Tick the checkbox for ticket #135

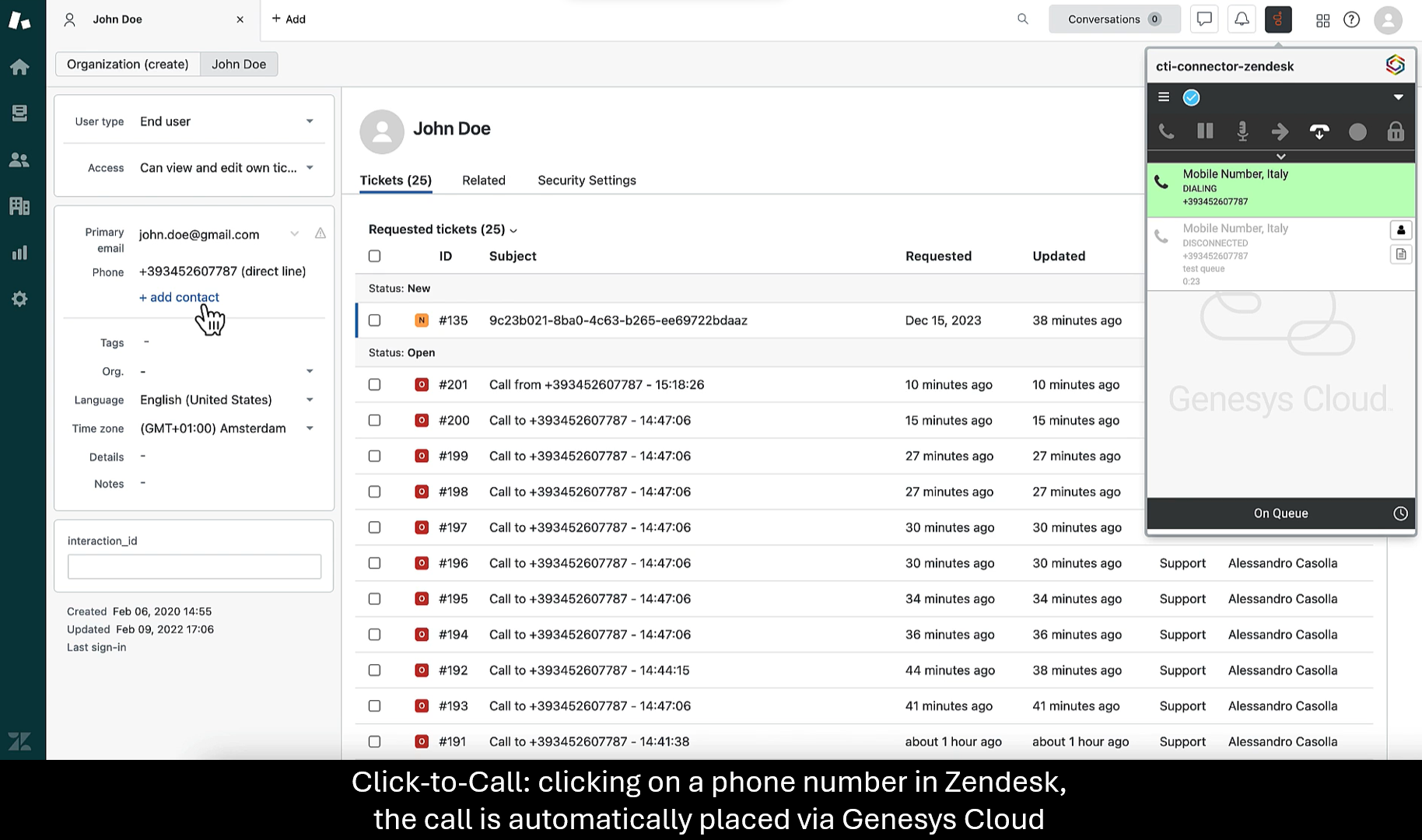click(375, 320)
